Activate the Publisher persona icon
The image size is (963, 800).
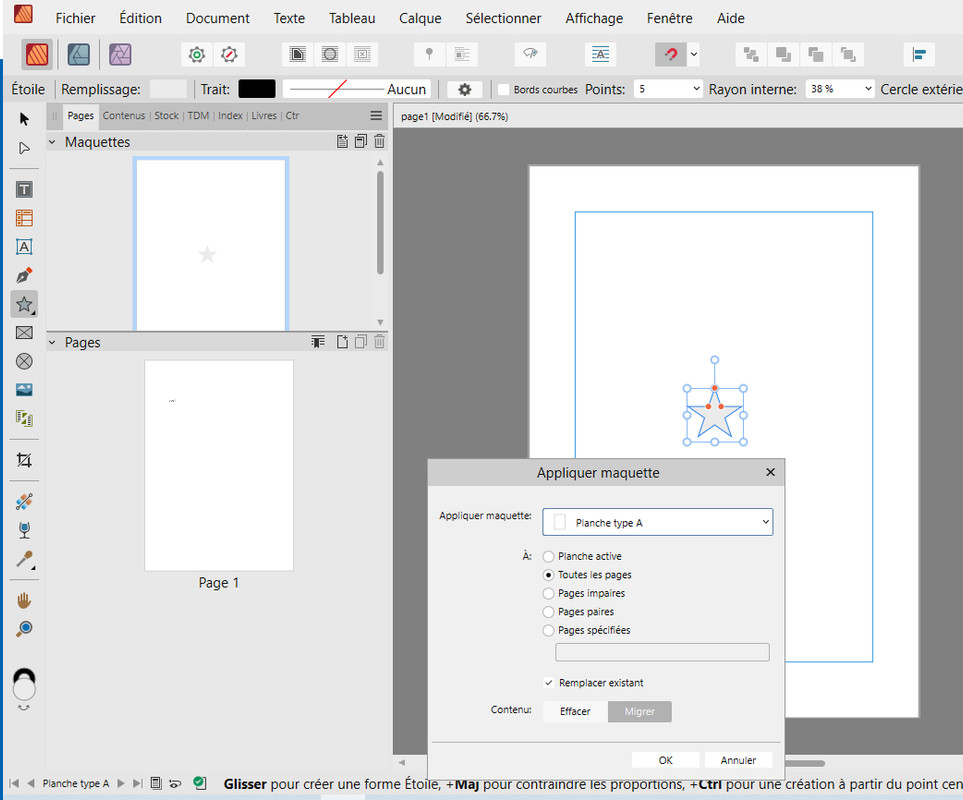[x=37, y=54]
